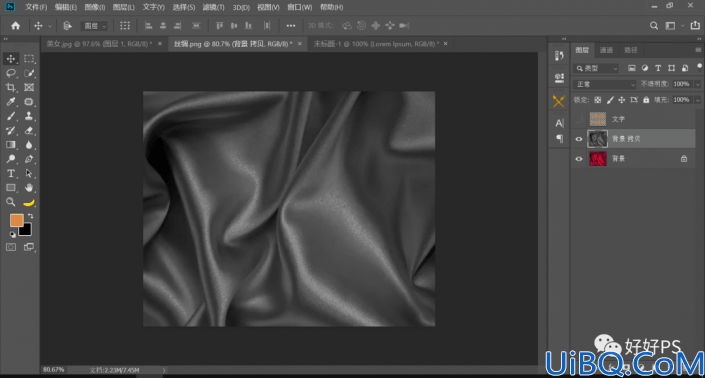The width and height of the screenshot is (705, 378).
Task: Click the Home button in options bar
Action: click(x=16, y=26)
